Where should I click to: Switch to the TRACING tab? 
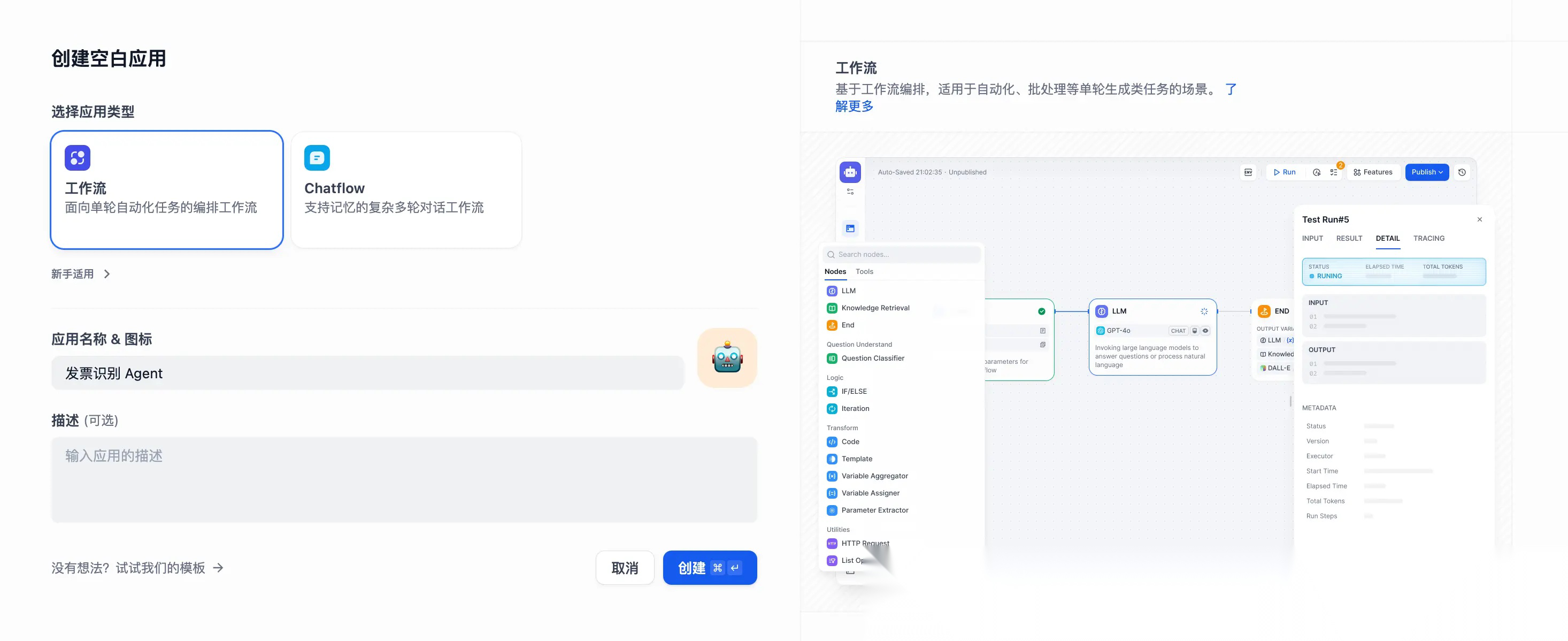pyautogui.click(x=1428, y=239)
